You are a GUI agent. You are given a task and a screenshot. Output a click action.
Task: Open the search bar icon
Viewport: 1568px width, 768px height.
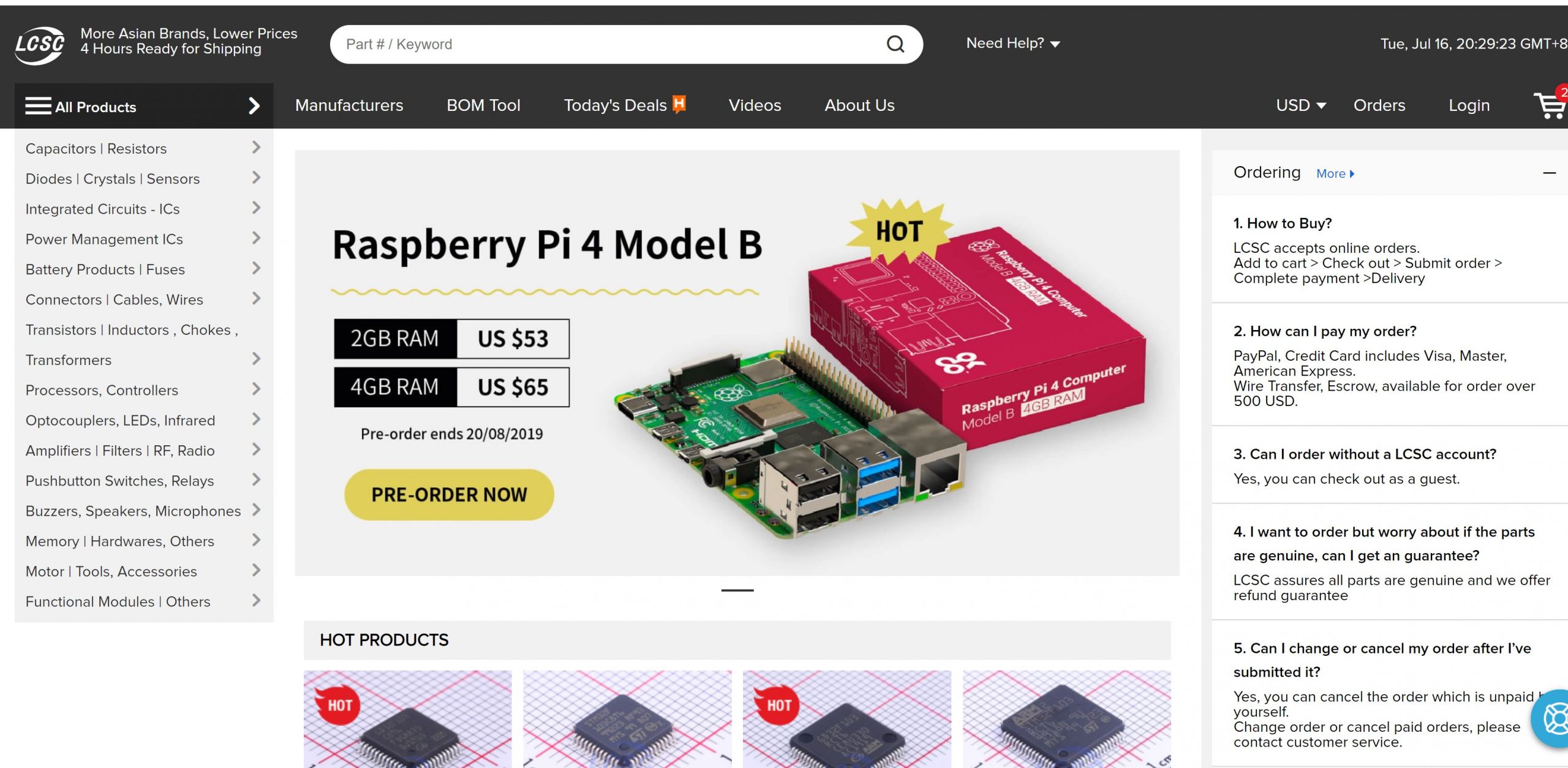click(x=894, y=44)
